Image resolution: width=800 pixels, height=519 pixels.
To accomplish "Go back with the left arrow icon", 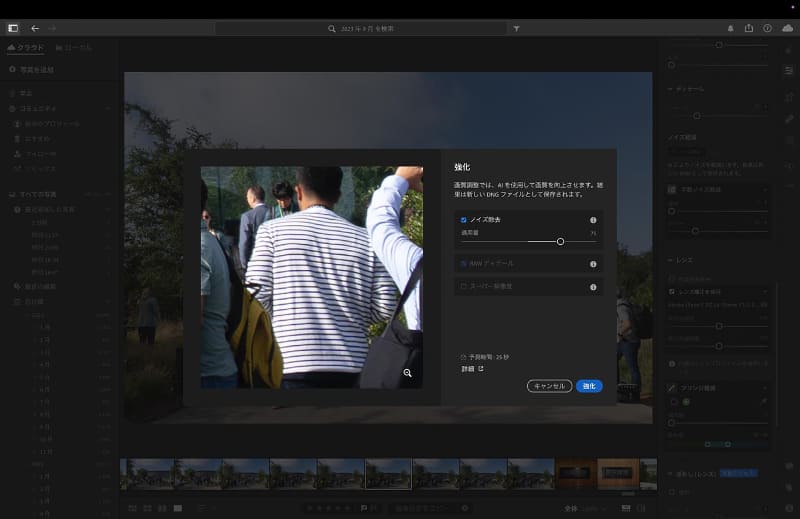I will coord(35,28).
